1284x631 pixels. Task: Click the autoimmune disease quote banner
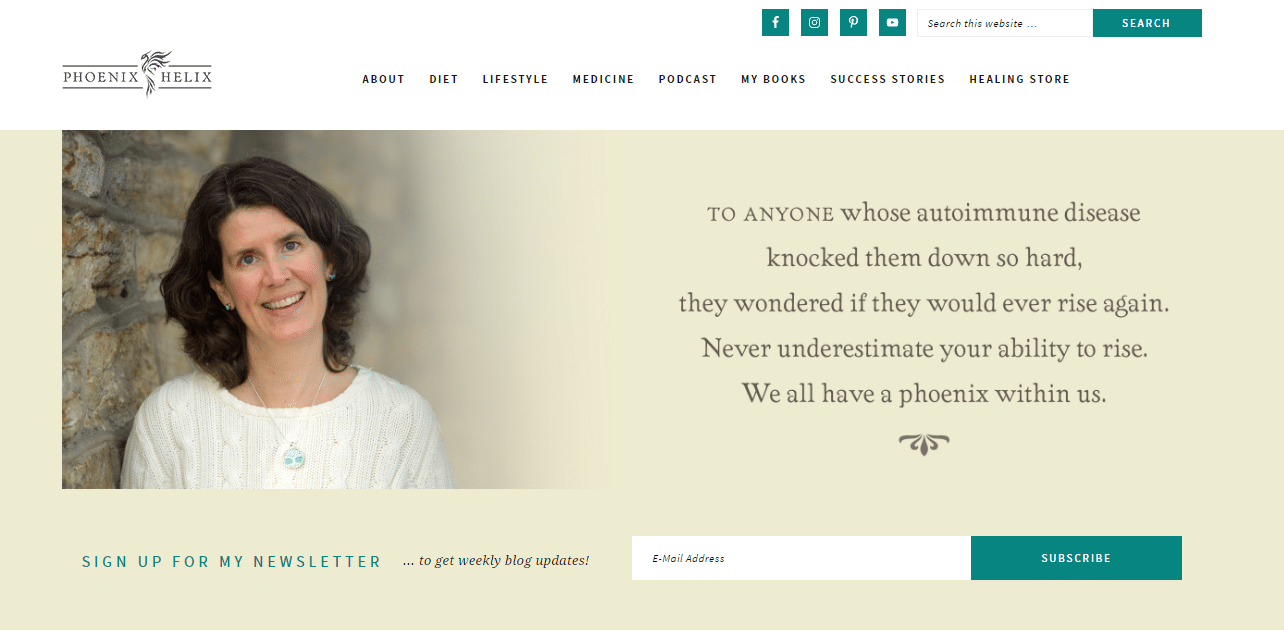[x=923, y=303]
